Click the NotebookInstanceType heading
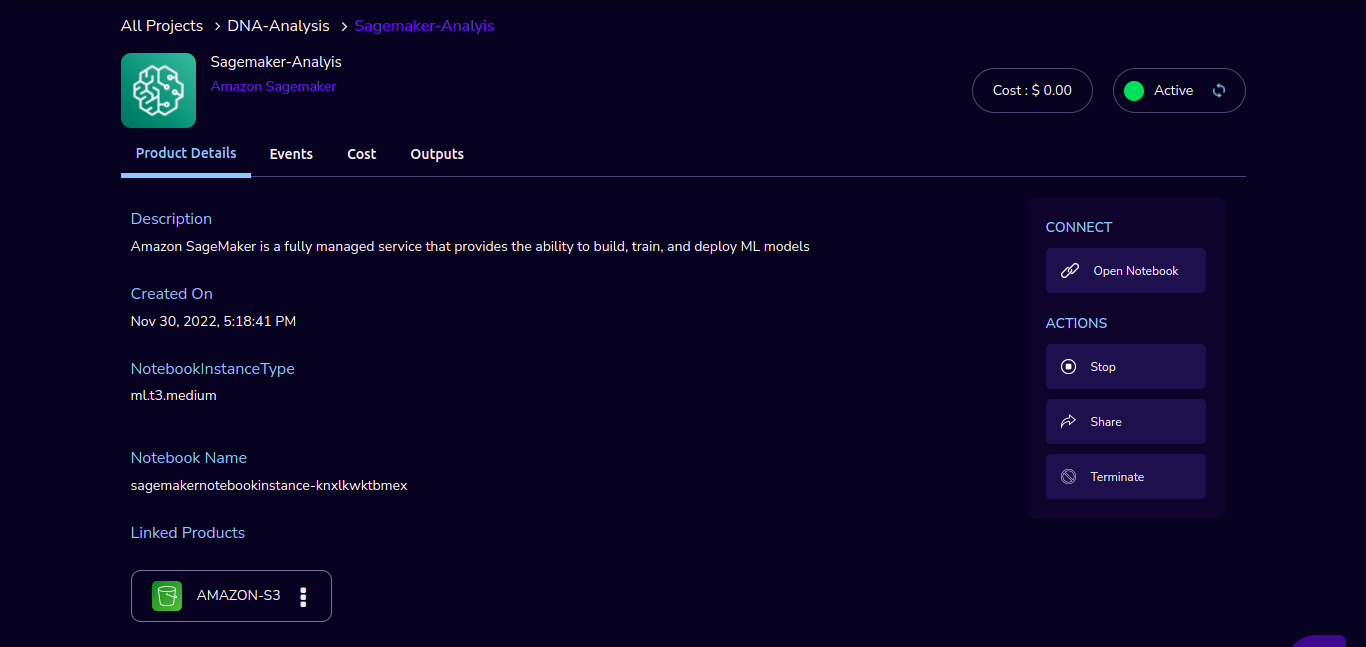 tap(213, 369)
